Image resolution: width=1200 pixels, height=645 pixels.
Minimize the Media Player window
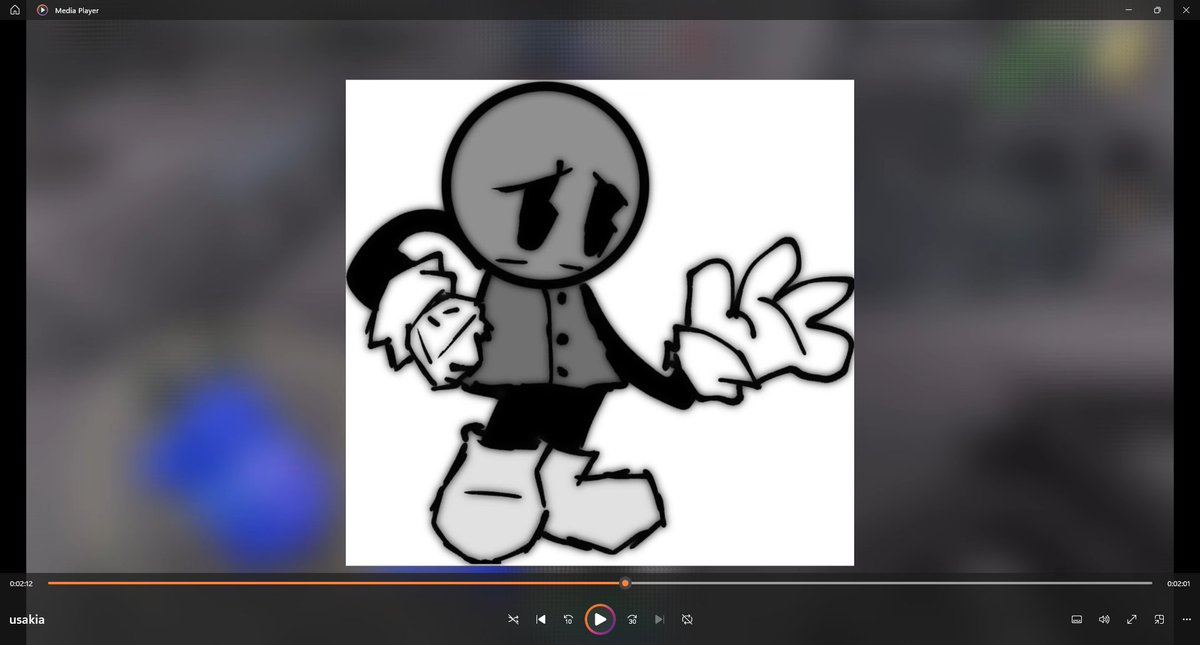tap(1129, 10)
